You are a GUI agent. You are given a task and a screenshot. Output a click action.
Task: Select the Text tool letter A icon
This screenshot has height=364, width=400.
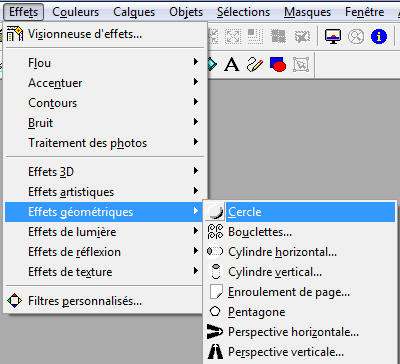click(x=232, y=64)
